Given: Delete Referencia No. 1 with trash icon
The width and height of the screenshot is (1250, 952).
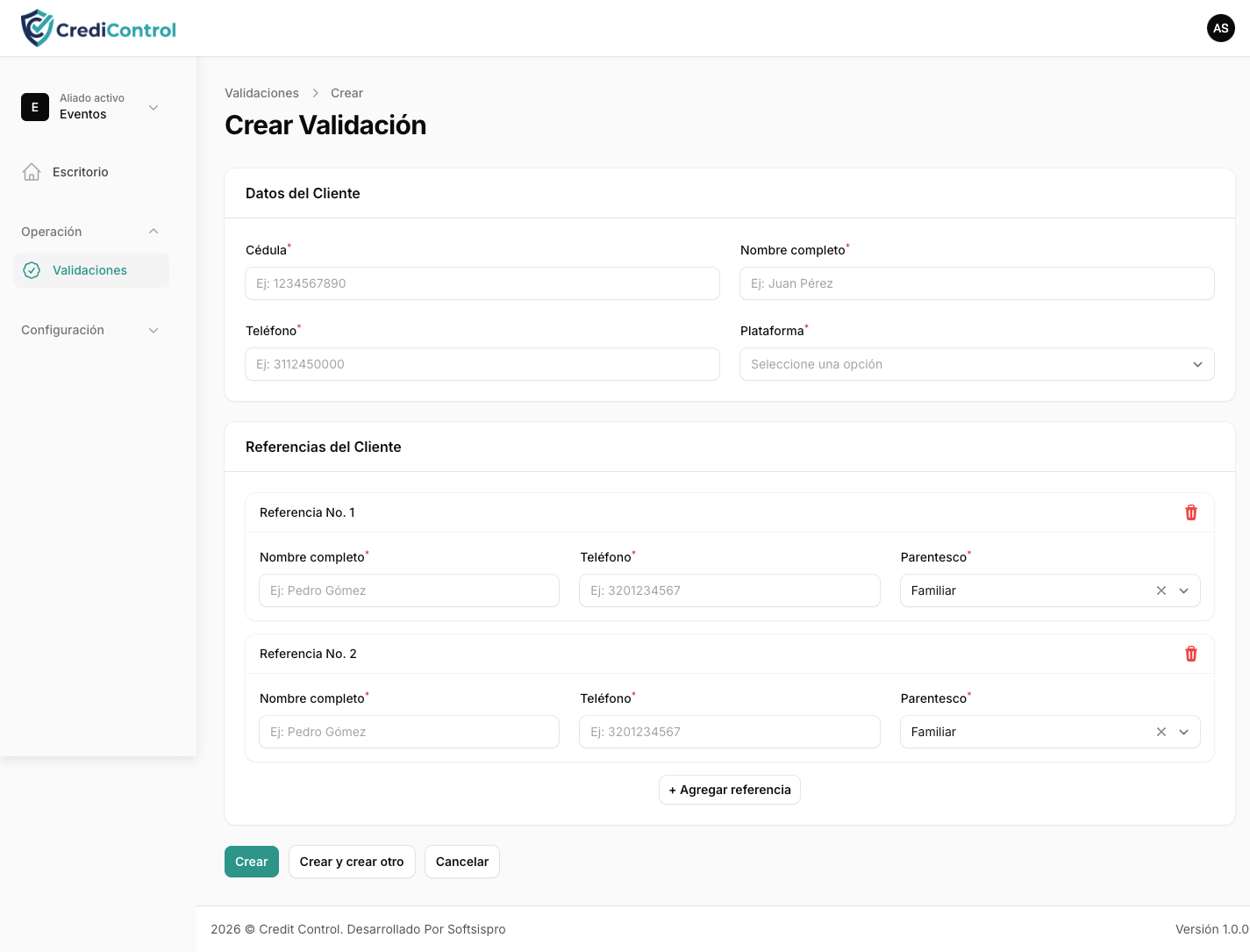Looking at the screenshot, I should 1190,512.
